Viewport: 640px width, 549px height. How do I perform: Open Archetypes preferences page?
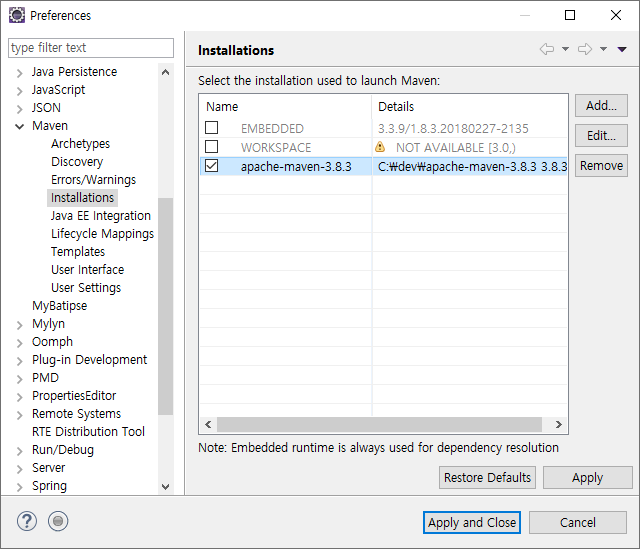pos(80,144)
